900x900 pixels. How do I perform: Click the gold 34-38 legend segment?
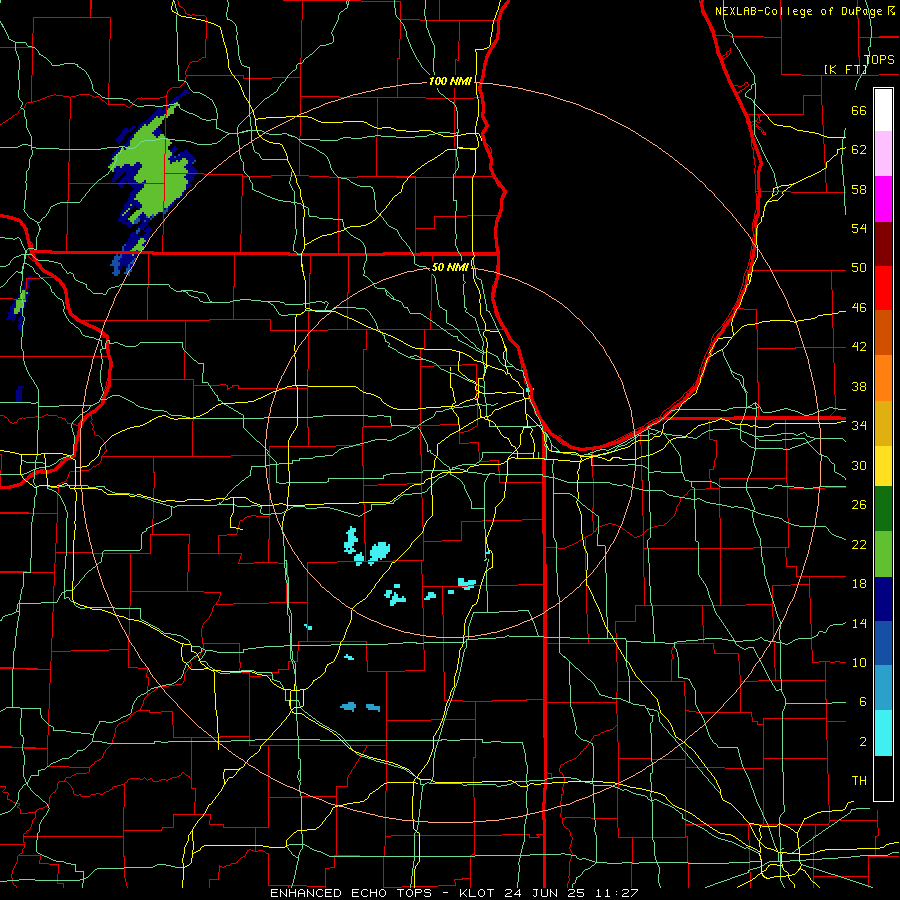883,423
